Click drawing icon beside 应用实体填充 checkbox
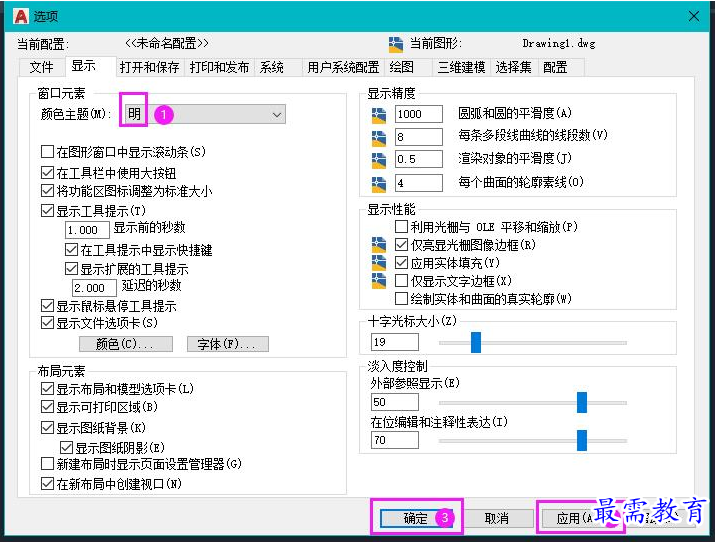715x542 pixels. [x=378, y=263]
